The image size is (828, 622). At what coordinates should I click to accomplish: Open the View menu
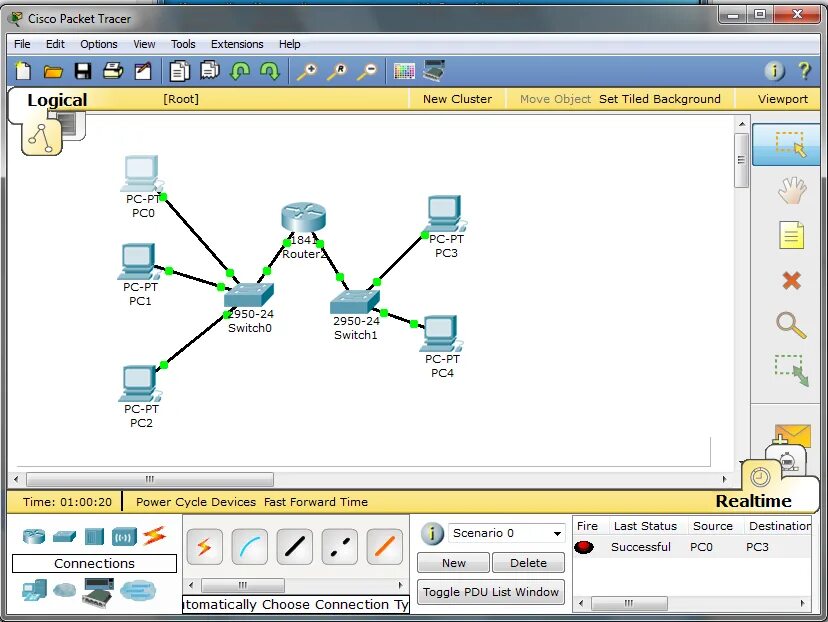144,44
